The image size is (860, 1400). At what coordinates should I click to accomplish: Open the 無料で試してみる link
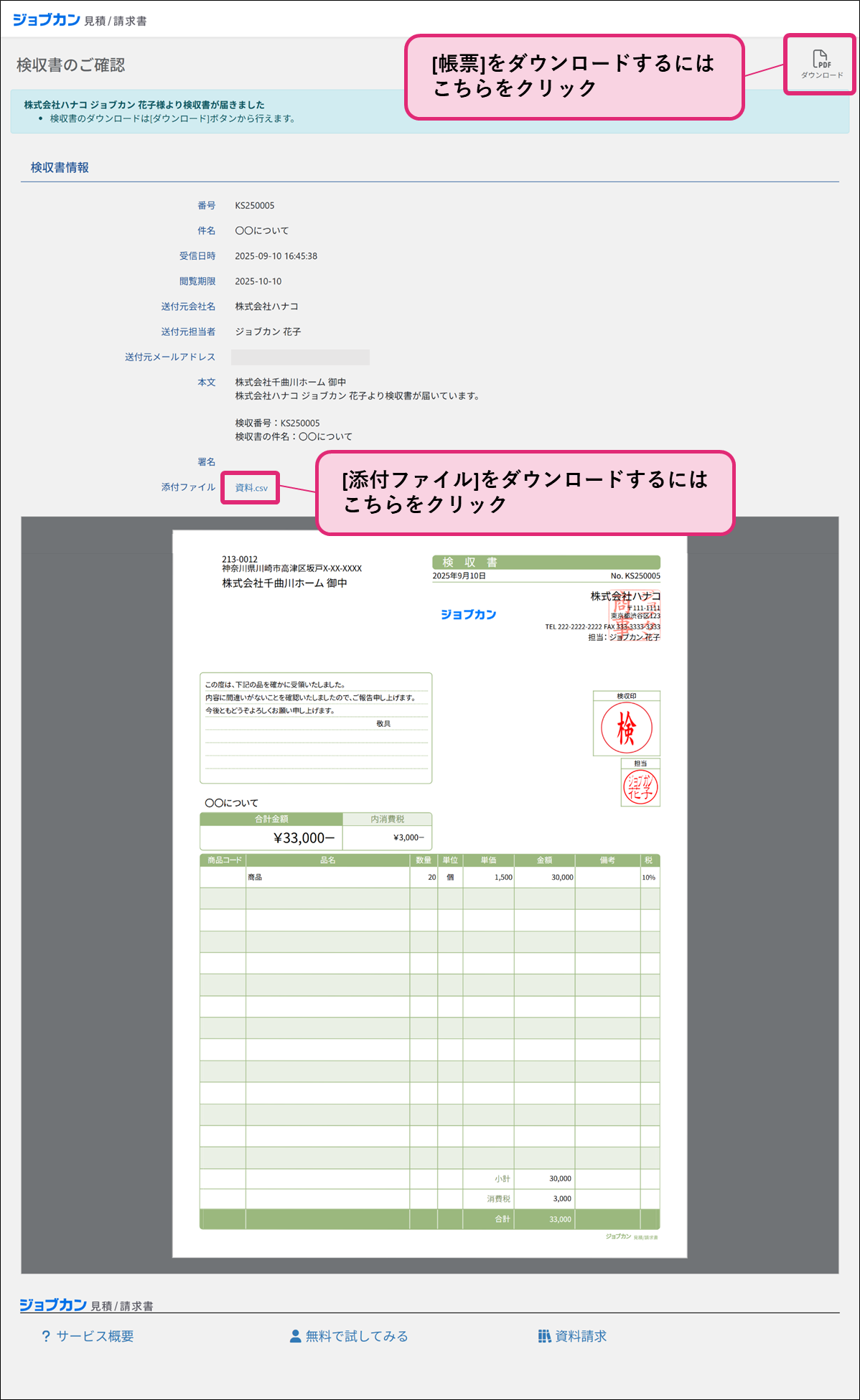pyautogui.click(x=356, y=1336)
